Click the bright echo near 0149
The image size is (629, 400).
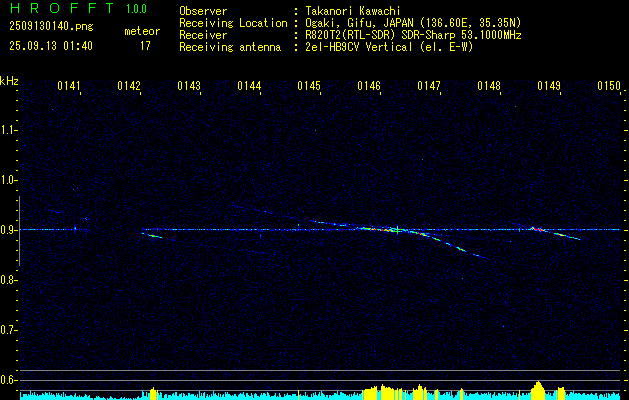pos(537,229)
